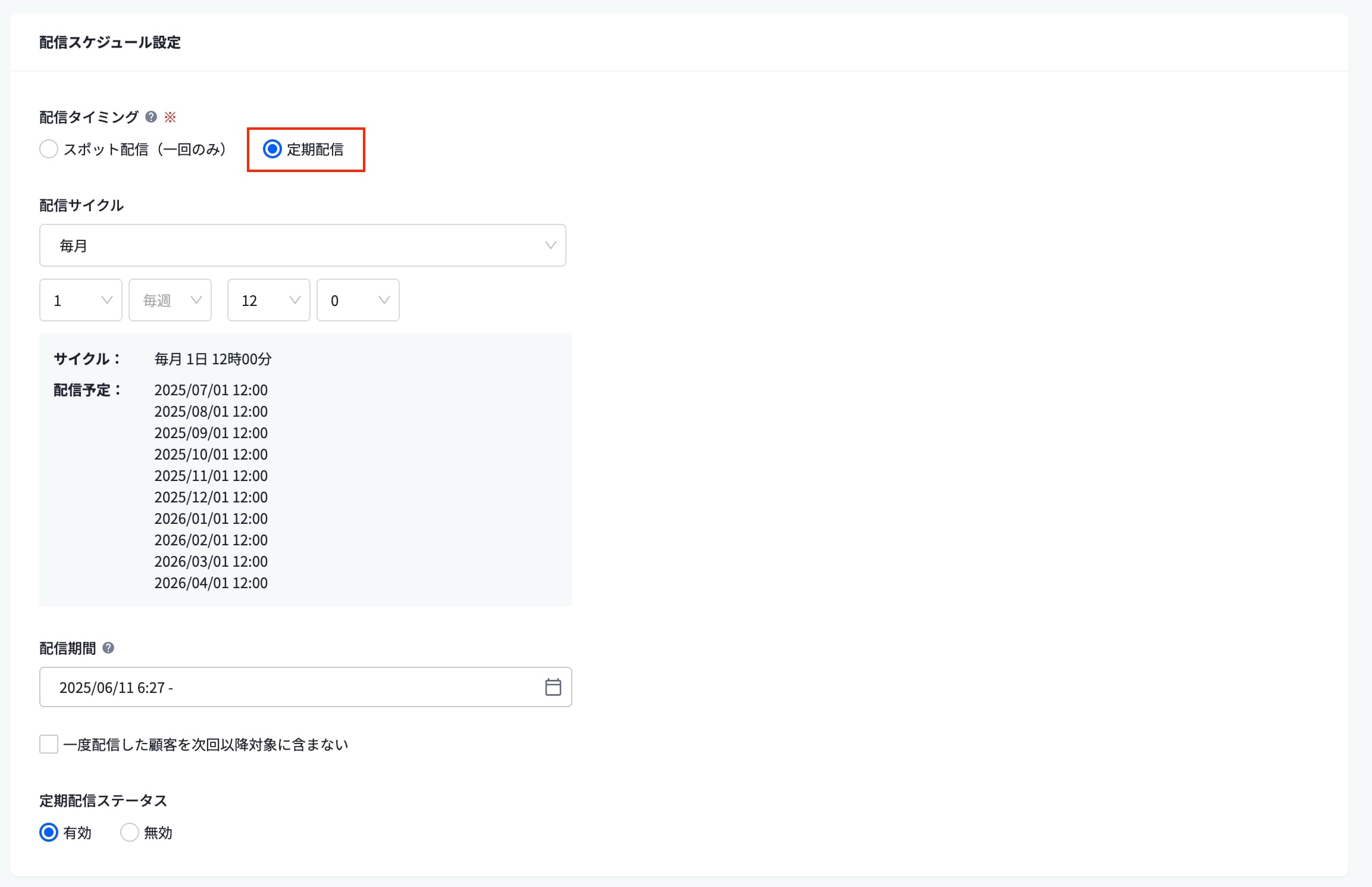
Task: Open disabled 毎週 dropdown
Action: tap(170, 300)
